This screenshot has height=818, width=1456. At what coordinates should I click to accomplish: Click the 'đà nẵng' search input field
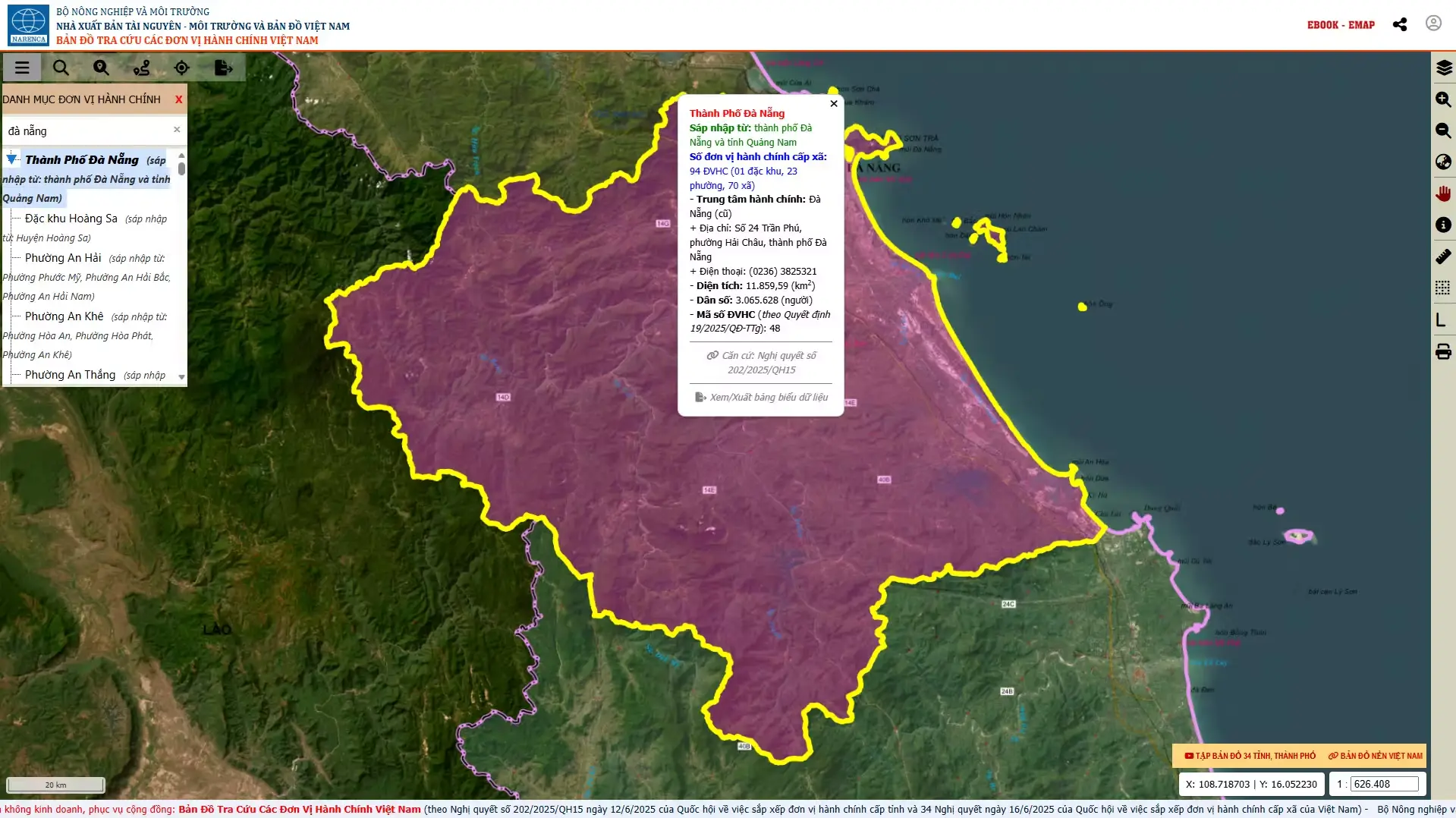pyautogui.click(x=88, y=131)
